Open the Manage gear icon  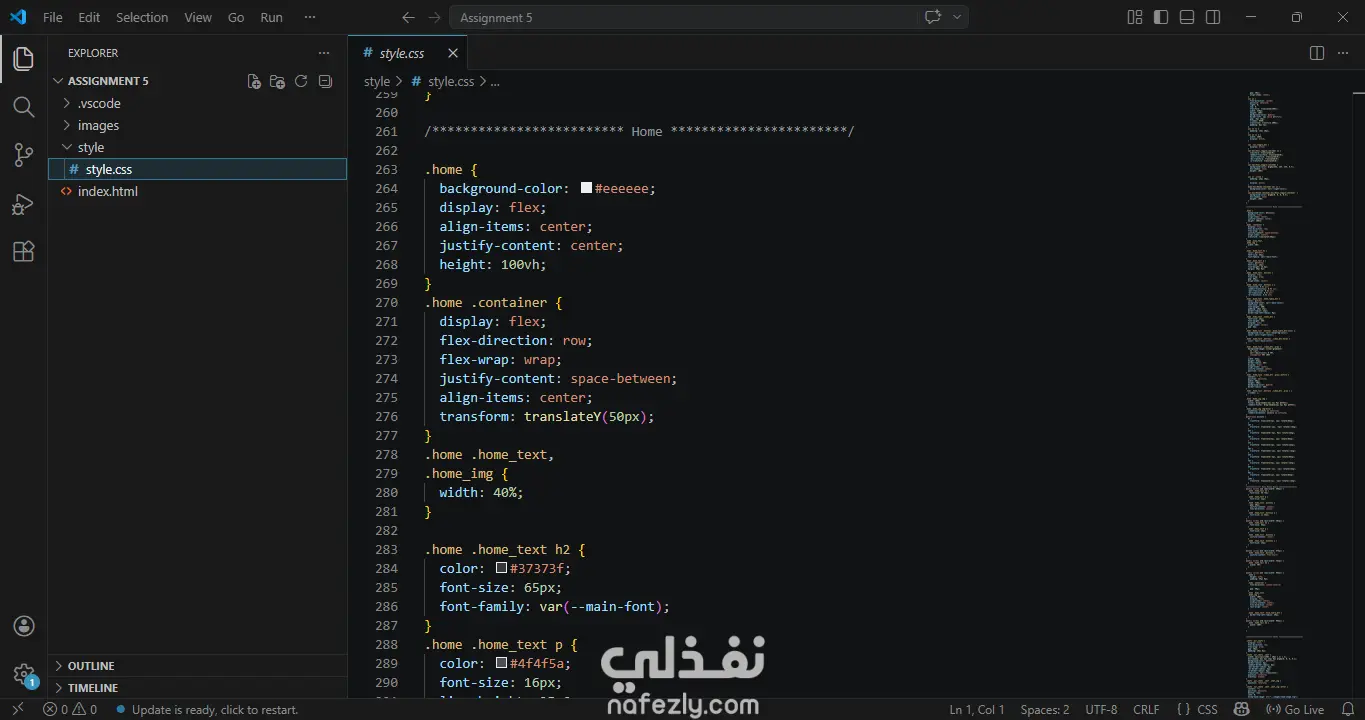(24, 674)
